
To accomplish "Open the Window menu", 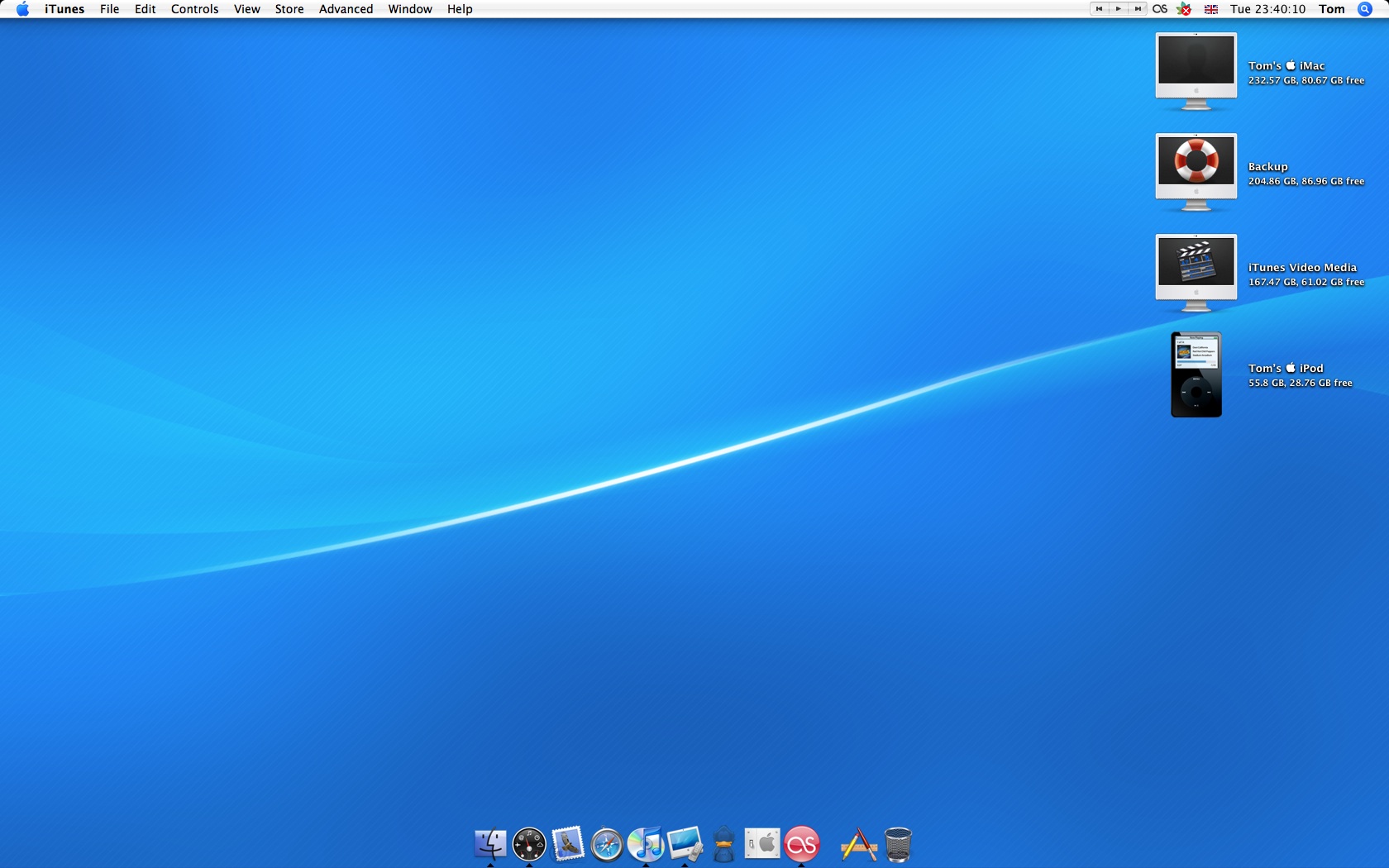I will click(410, 9).
